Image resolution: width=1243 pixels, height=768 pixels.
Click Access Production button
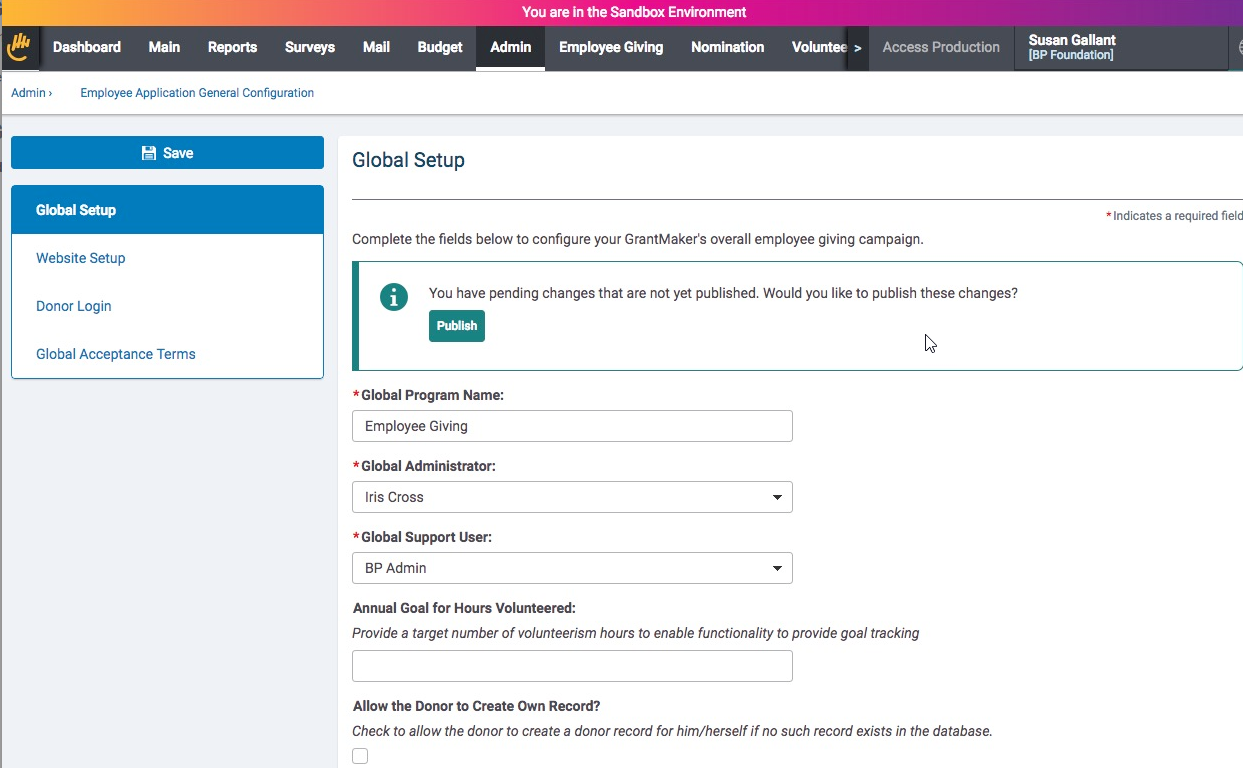(x=941, y=47)
